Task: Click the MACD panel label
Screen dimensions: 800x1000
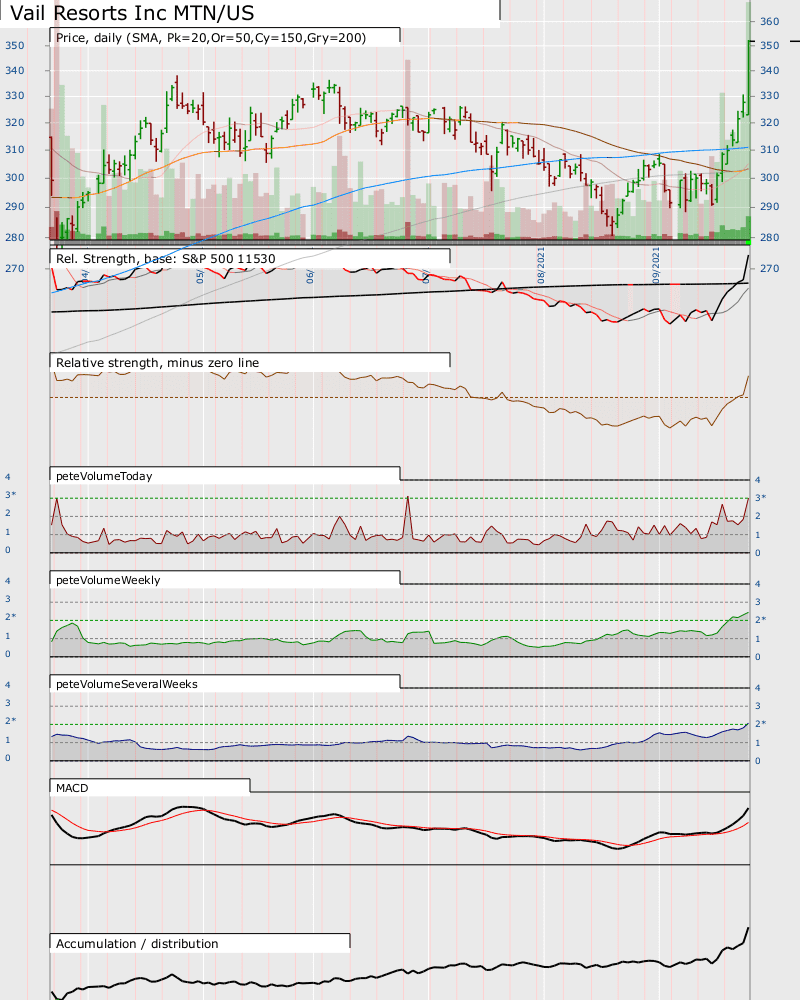Action: point(72,788)
